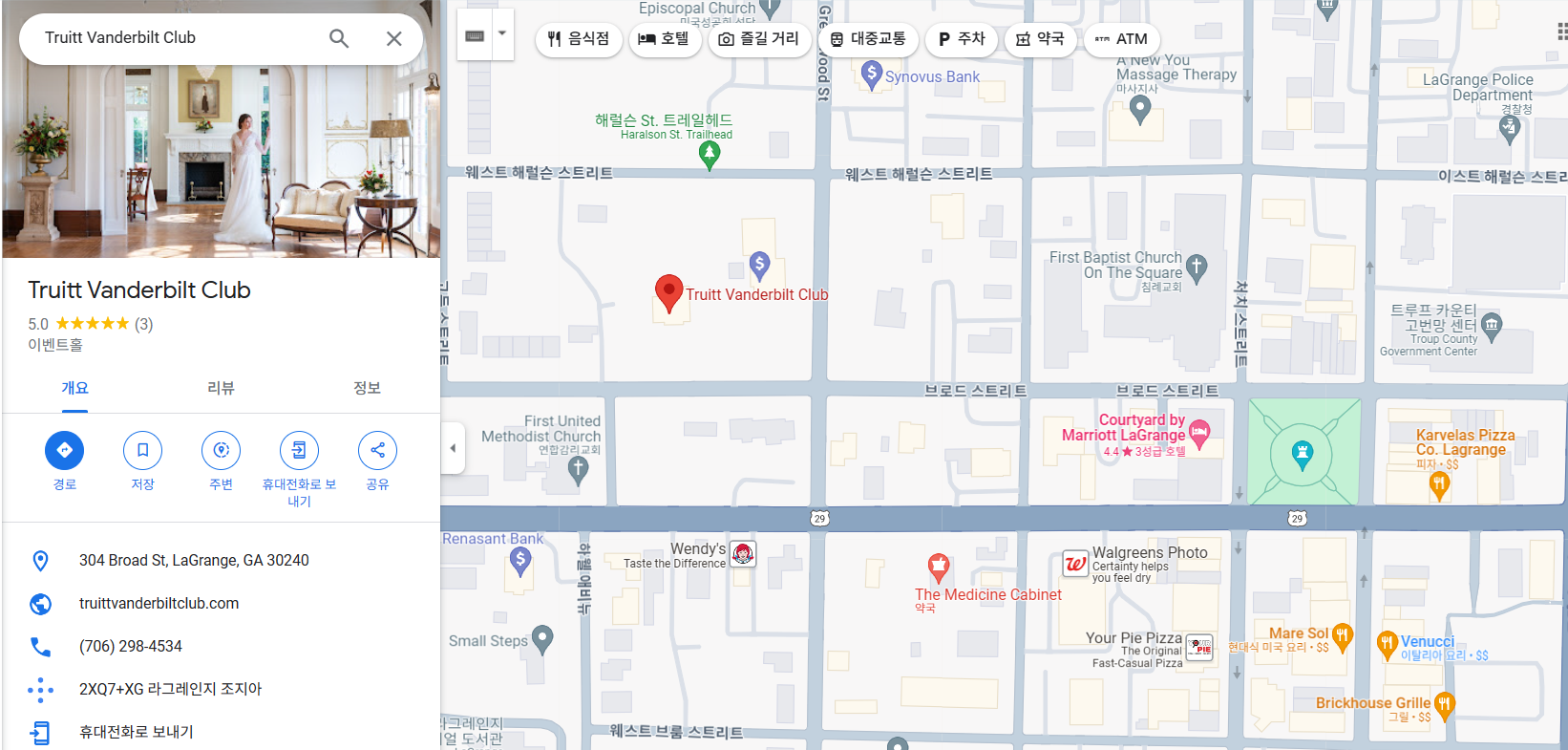This screenshot has width=1568, height=750.
Task: Click the Small Steps map marker
Action: [x=542, y=639]
